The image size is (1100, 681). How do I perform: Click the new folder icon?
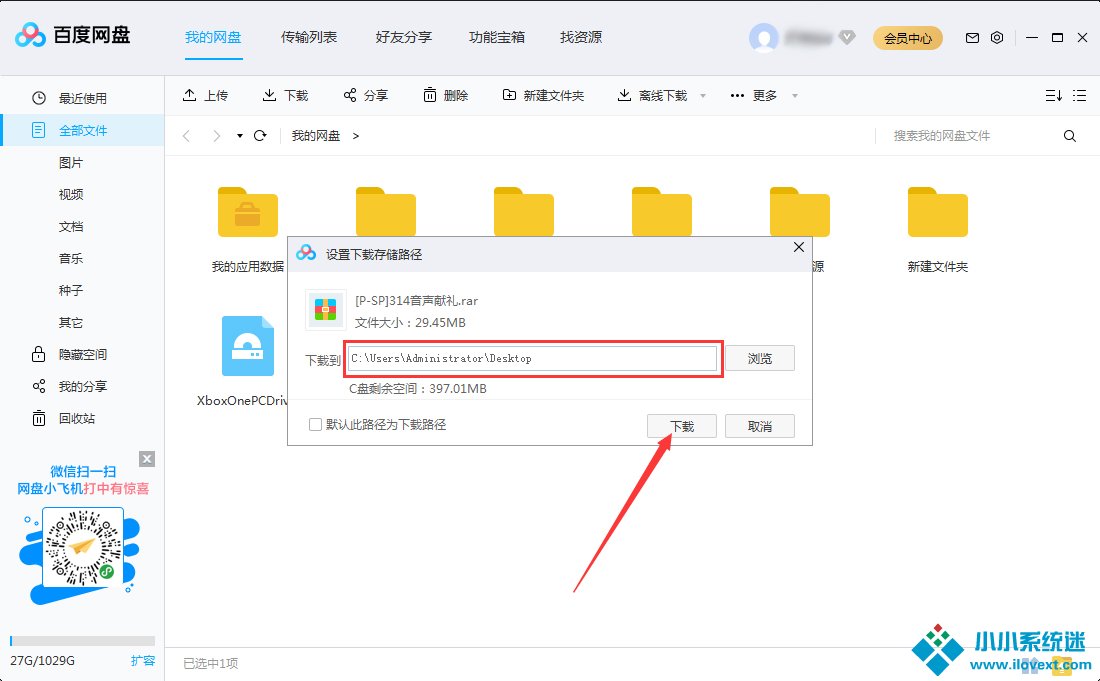pos(510,95)
